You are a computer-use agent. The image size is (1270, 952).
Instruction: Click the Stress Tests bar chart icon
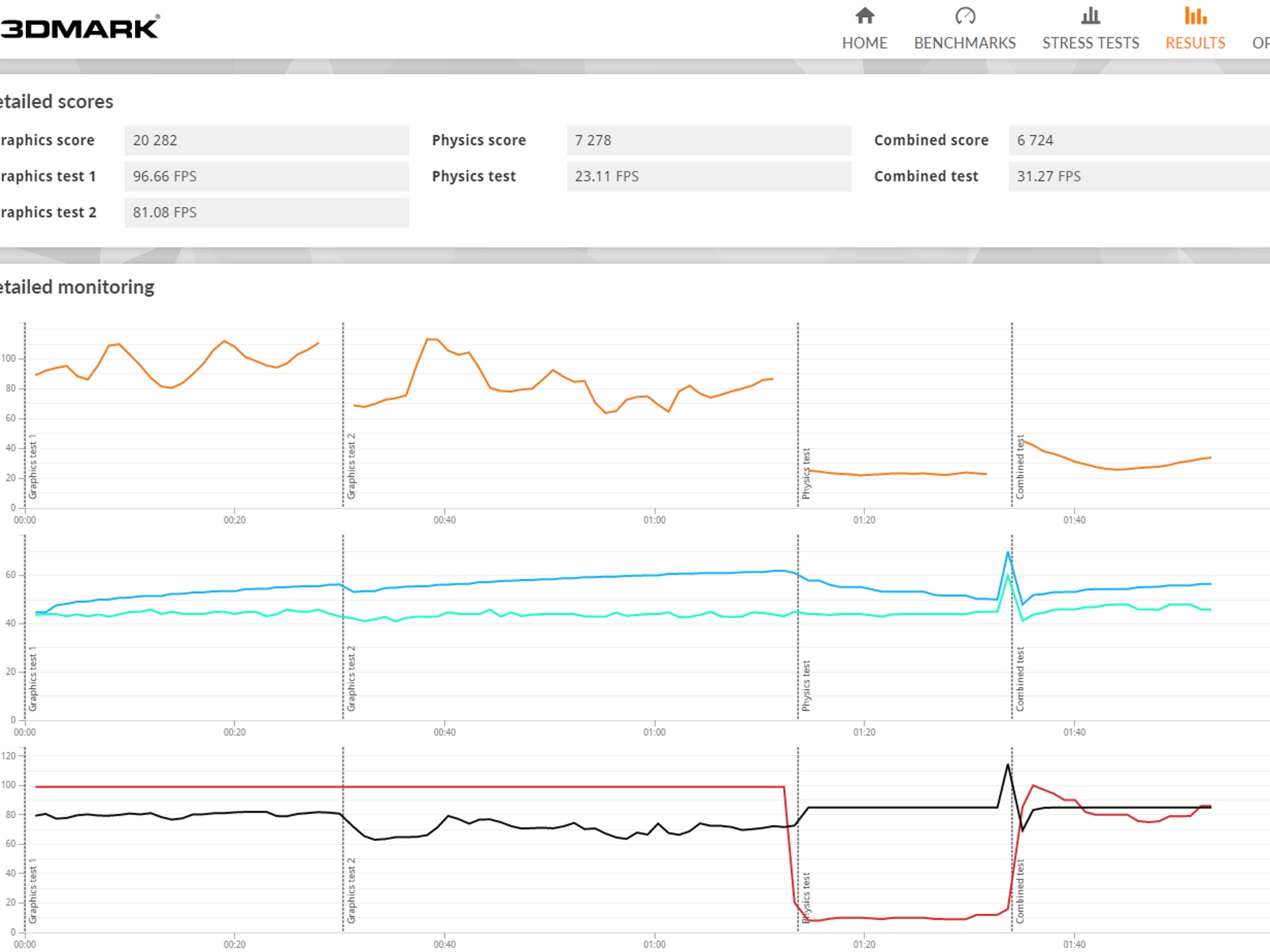click(1090, 16)
